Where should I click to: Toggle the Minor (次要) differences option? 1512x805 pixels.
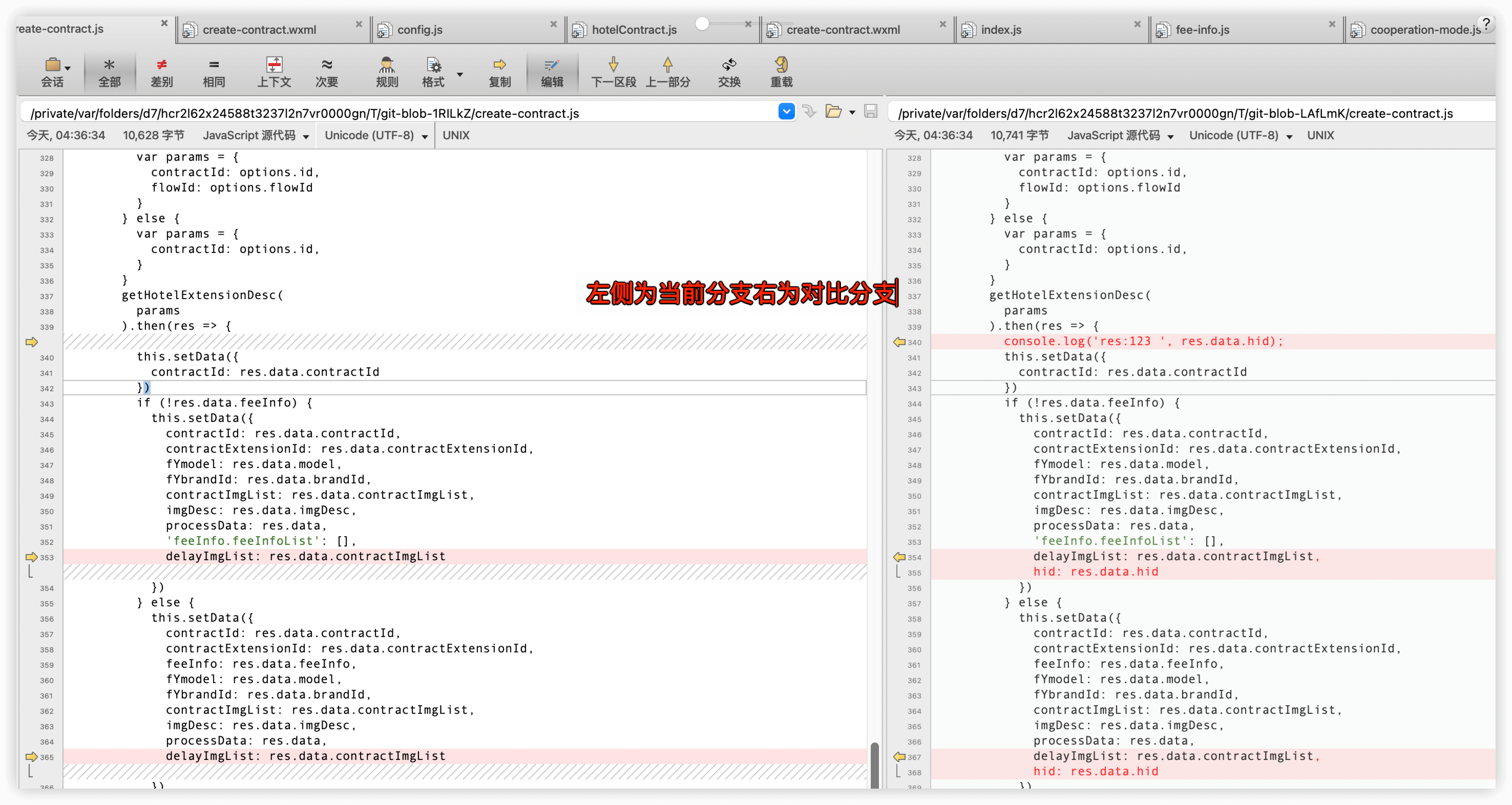pyautogui.click(x=326, y=72)
